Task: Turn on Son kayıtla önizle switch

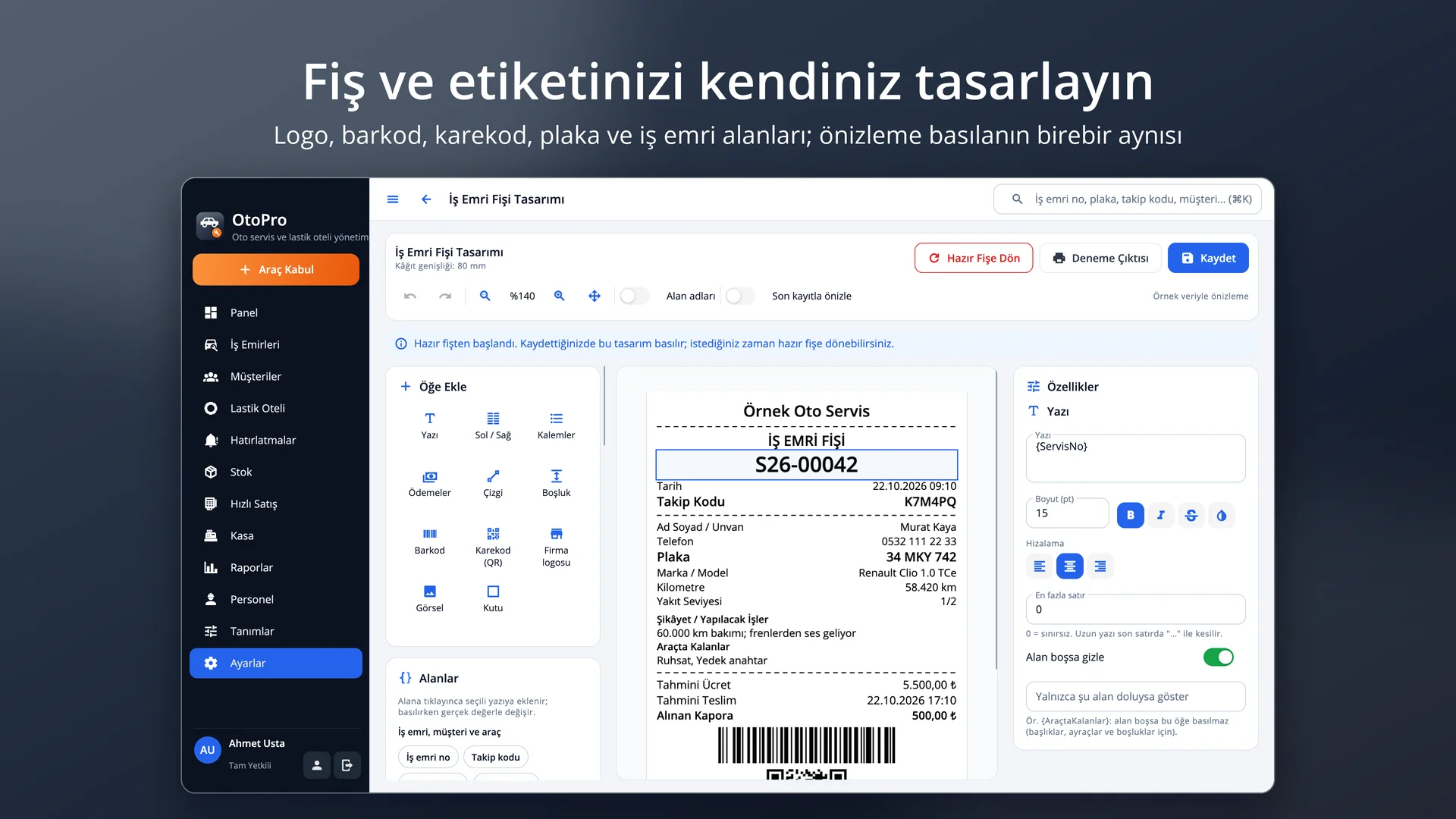Action: pos(740,296)
